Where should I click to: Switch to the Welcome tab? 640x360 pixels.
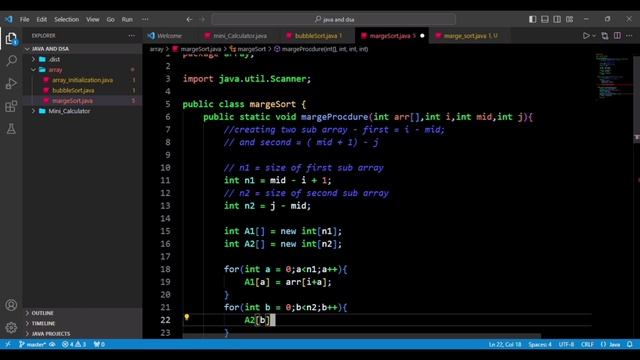pos(169,36)
